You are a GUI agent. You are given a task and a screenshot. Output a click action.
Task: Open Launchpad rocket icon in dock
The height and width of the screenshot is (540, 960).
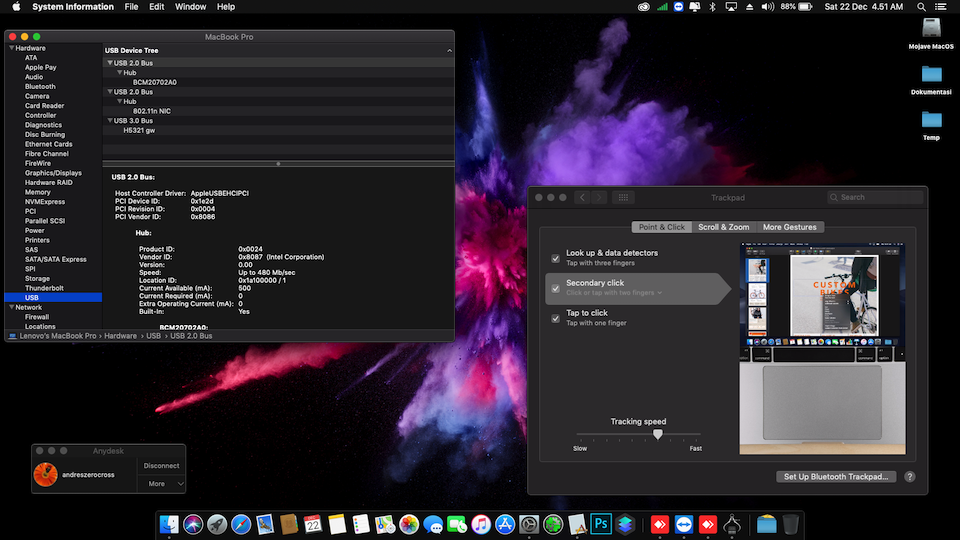click(x=217, y=525)
